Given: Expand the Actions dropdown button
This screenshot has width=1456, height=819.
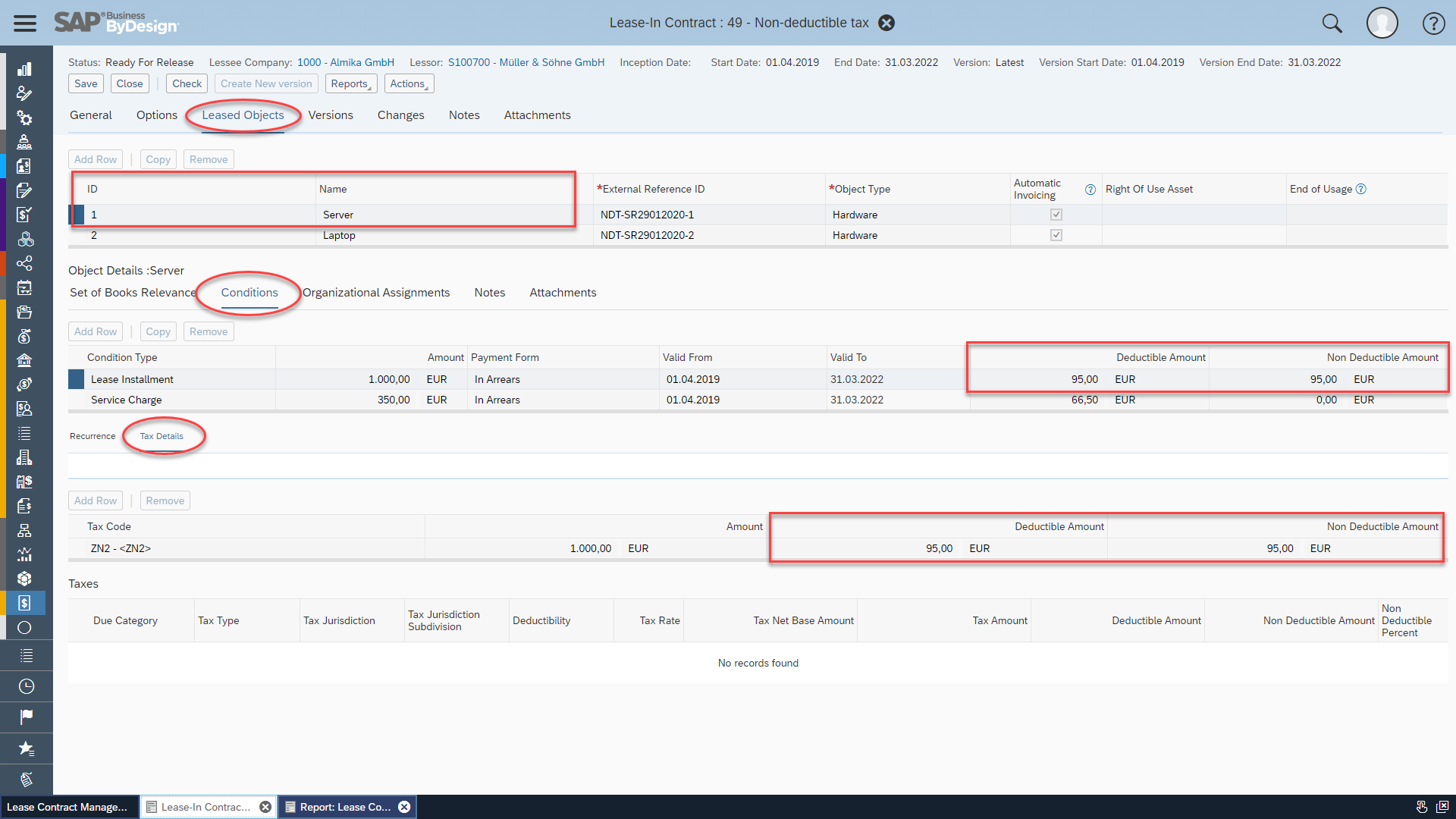Looking at the screenshot, I should click(409, 83).
